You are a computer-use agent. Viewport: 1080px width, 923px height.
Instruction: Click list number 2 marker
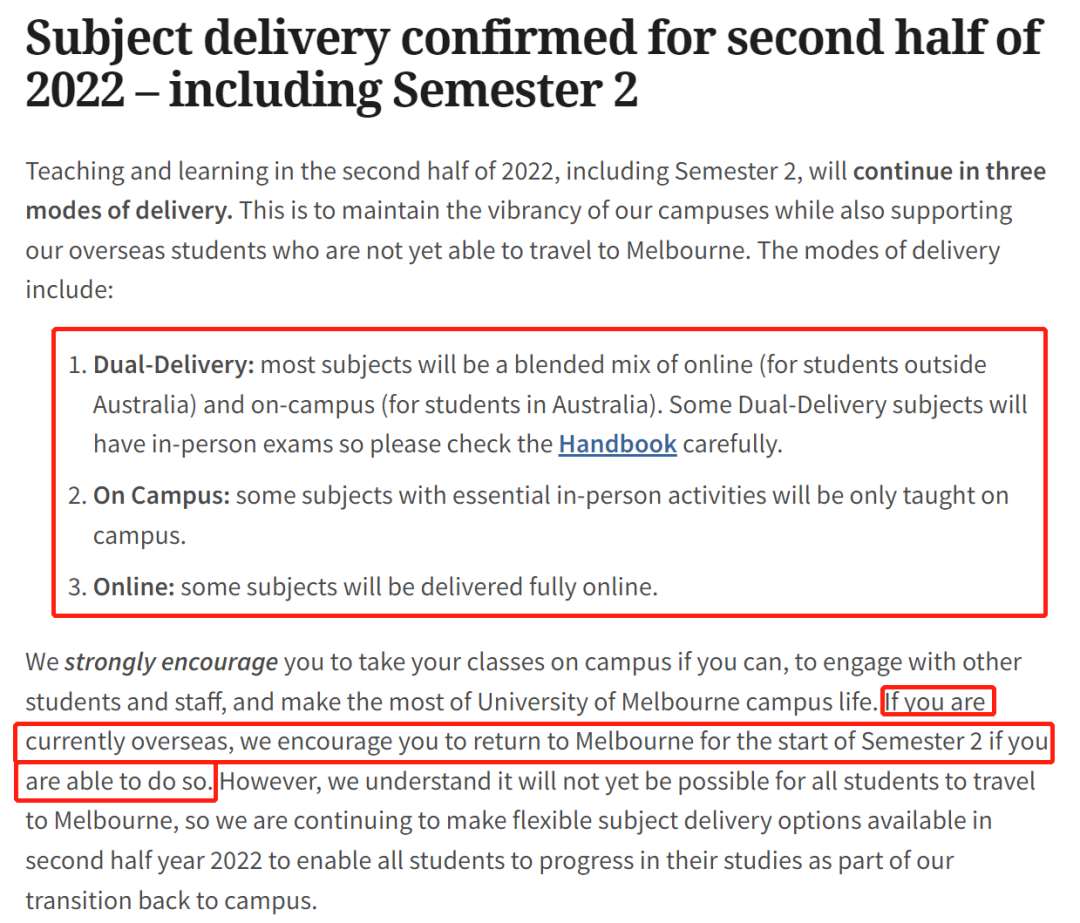[x=77, y=496]
